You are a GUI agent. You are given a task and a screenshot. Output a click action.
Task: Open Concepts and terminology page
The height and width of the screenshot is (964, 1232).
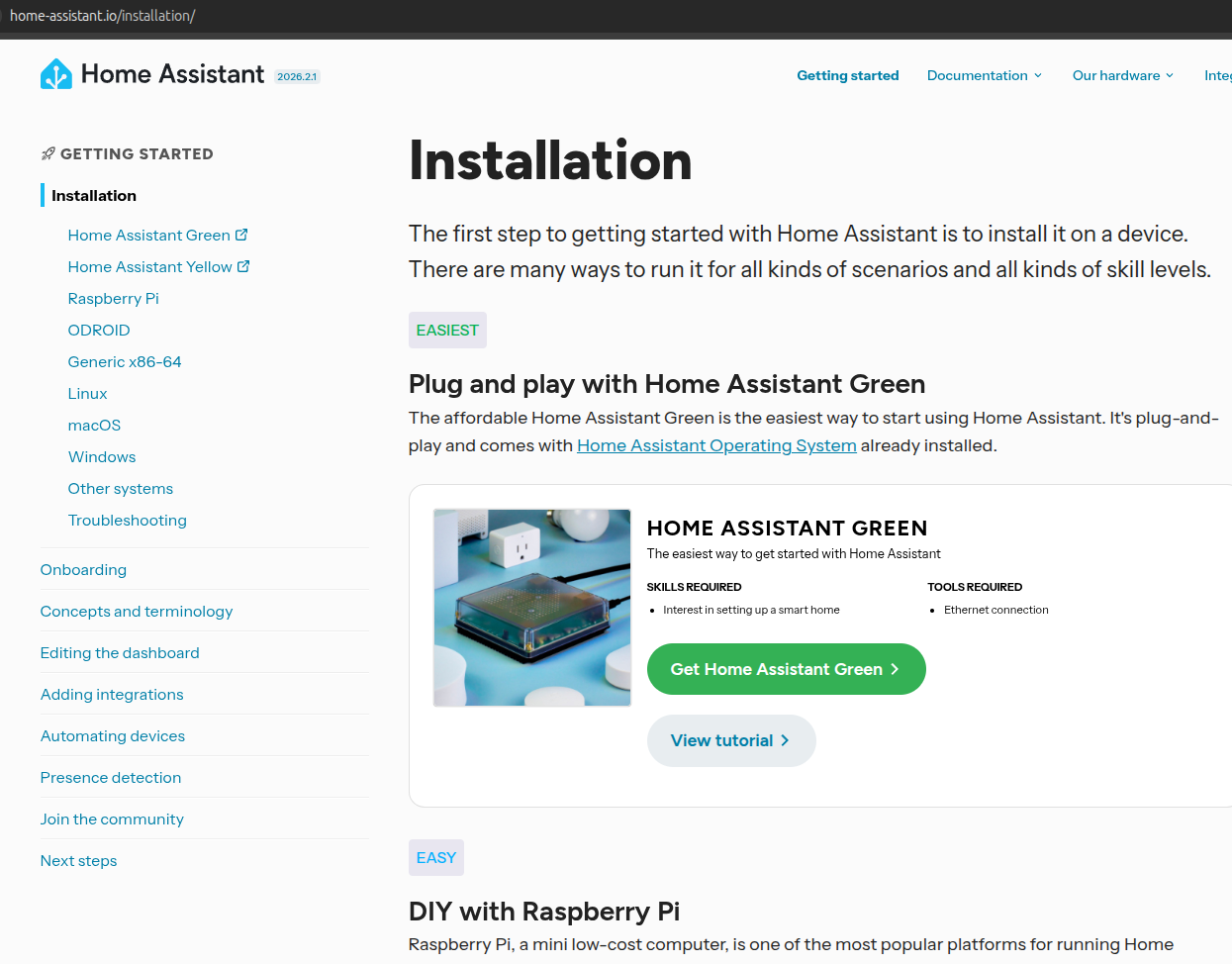[x=137, y=611]
